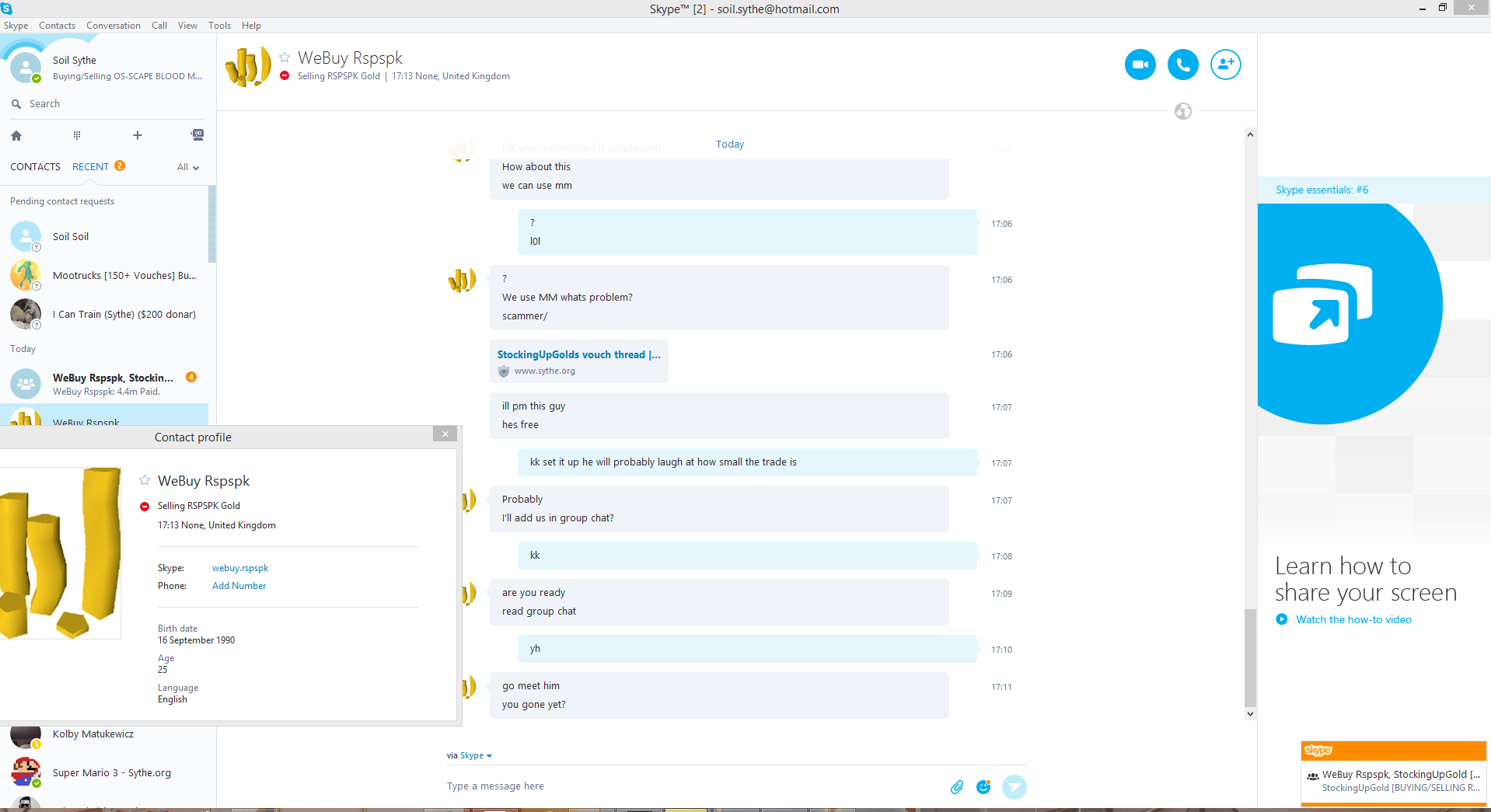Open the Skype bots icon in sidebar
The height and width of the screenshot is (812, 1491).
[197, 135]
